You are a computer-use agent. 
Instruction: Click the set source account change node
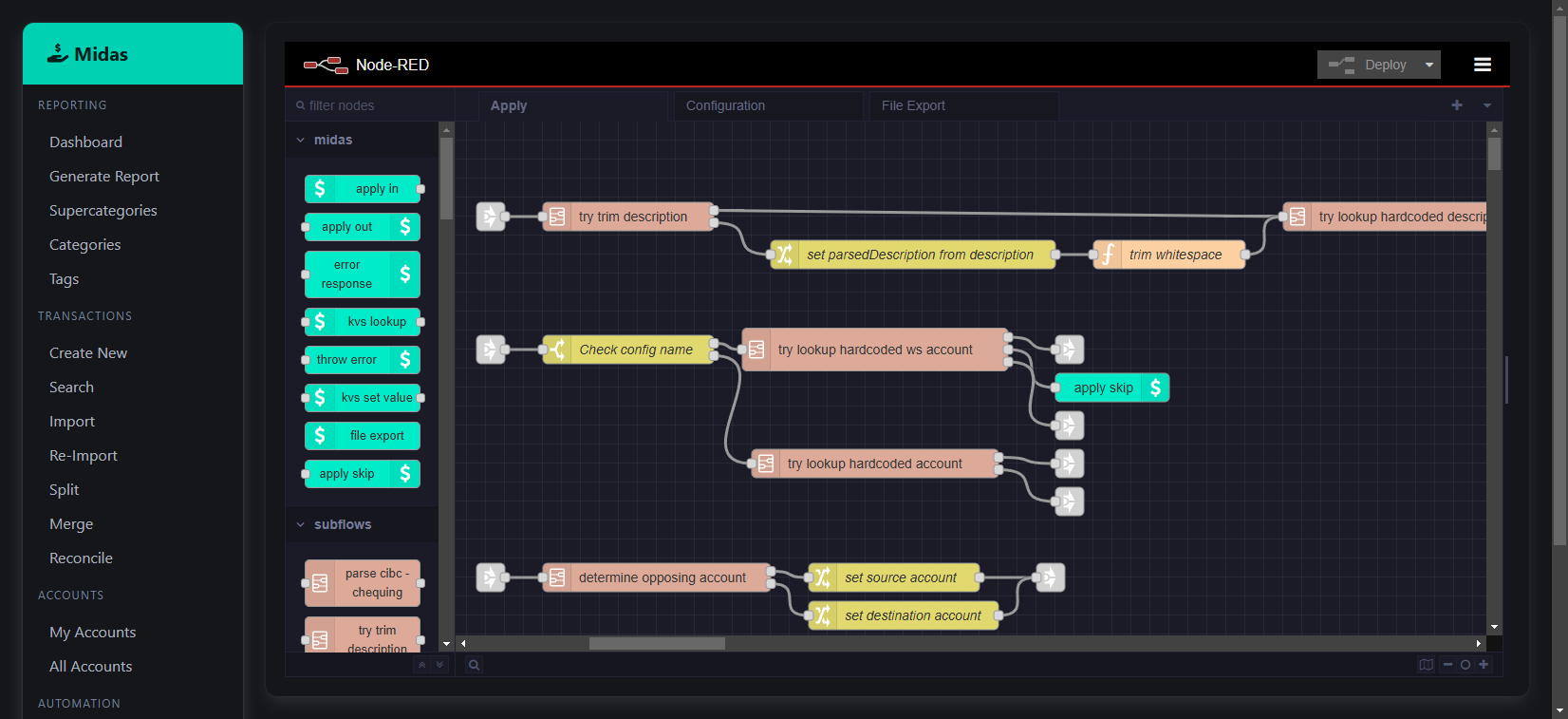pyautogui.click(x=894, y=577)
